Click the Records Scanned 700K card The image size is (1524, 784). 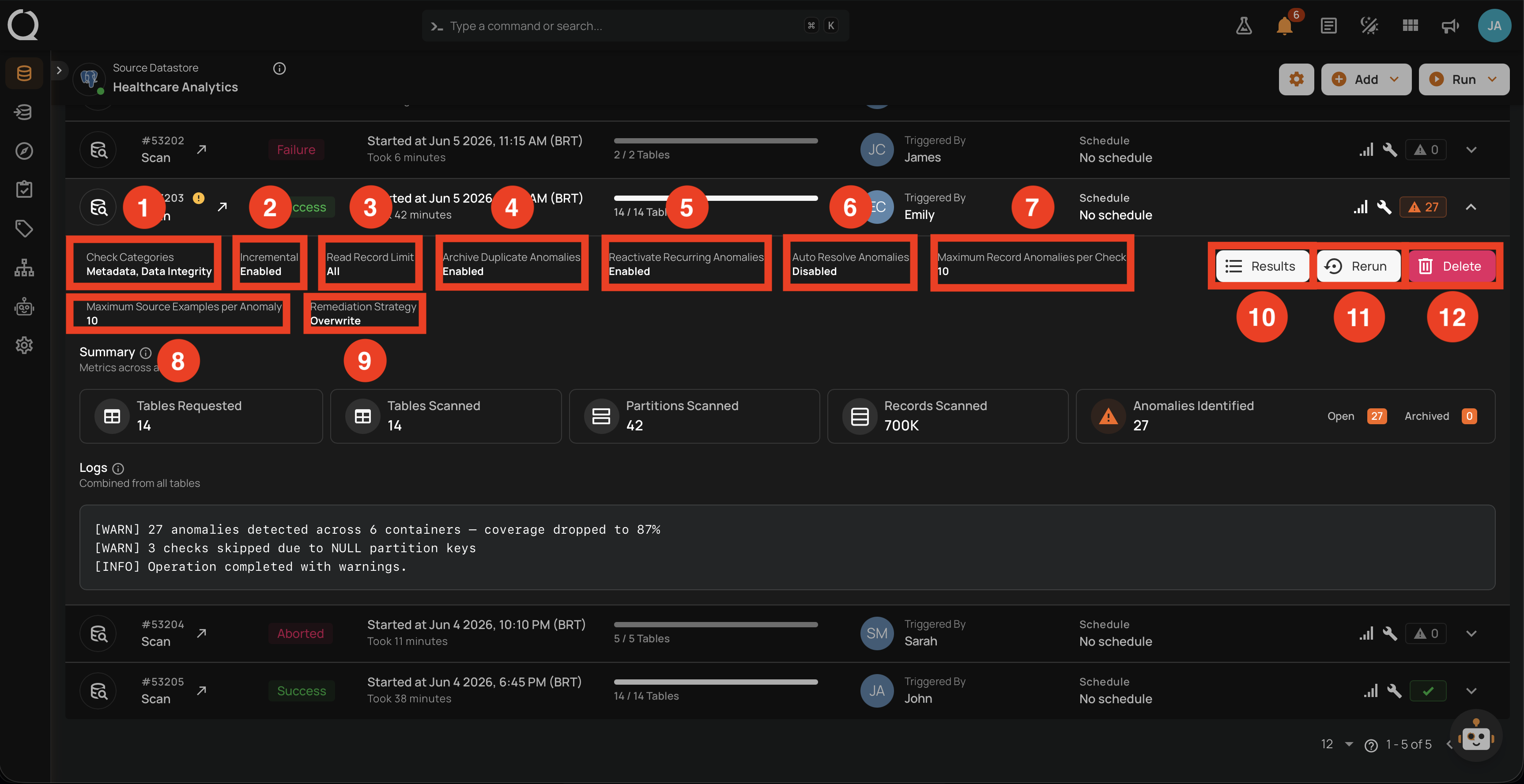pyautogui.click(x=947, y=416)
